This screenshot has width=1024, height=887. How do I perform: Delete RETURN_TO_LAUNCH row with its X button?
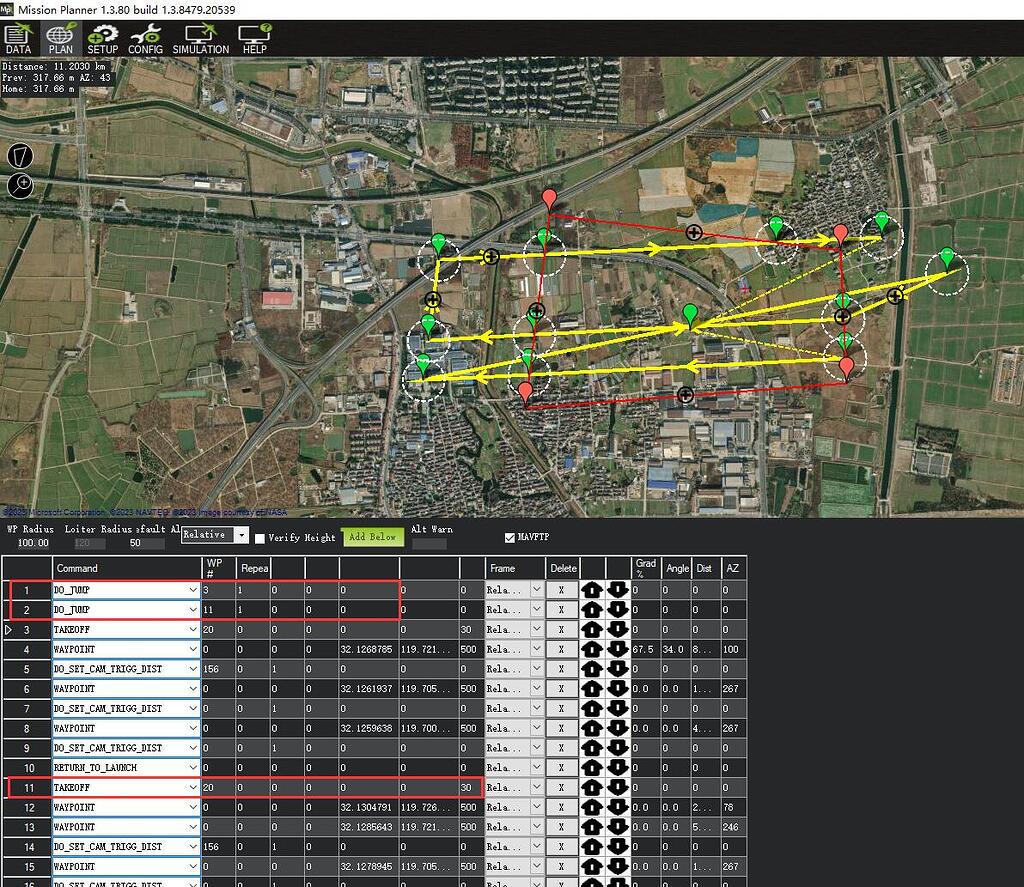(563, 767)
